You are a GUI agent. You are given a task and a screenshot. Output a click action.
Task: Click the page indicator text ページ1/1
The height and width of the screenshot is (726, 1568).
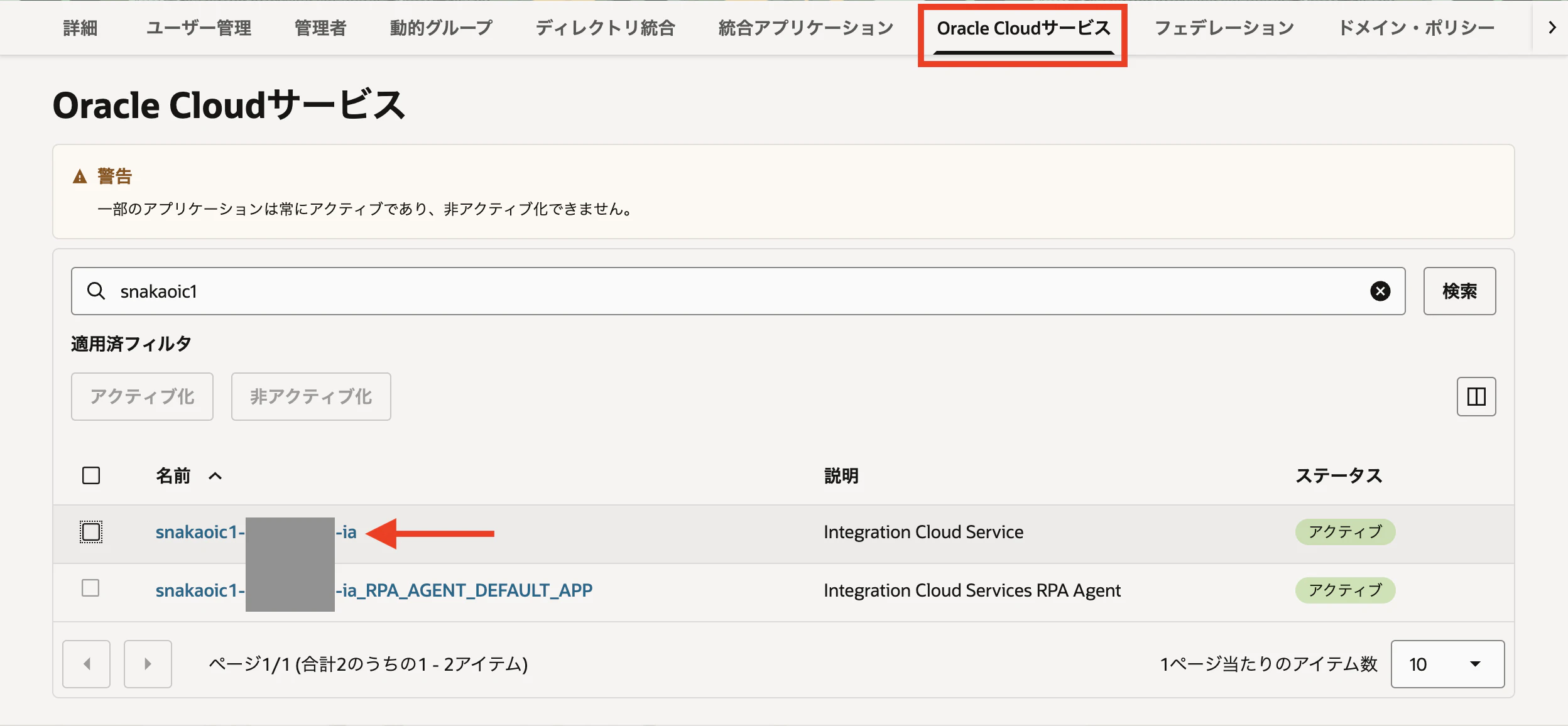coord(368,664)
